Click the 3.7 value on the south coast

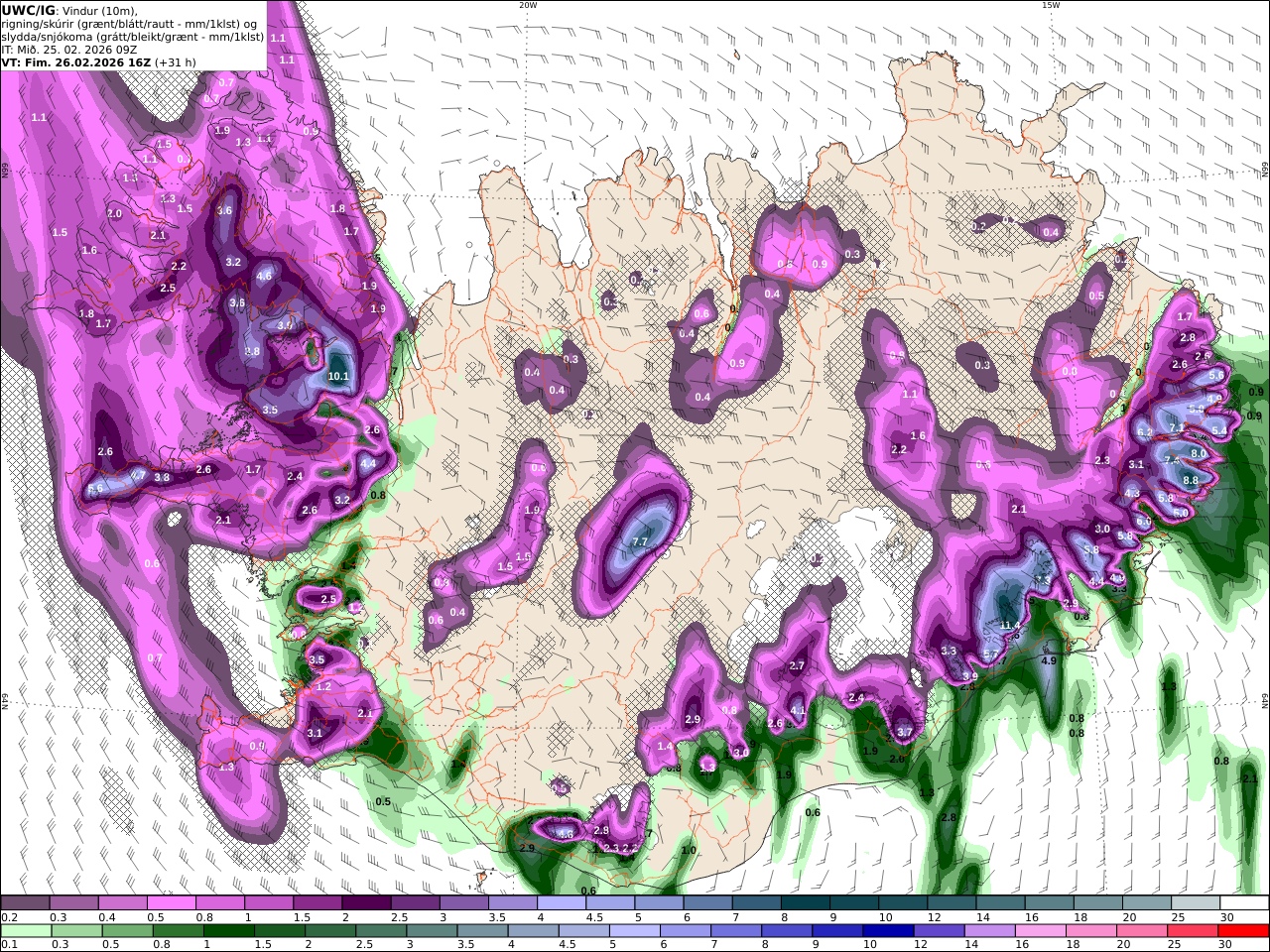pos(904,732)
